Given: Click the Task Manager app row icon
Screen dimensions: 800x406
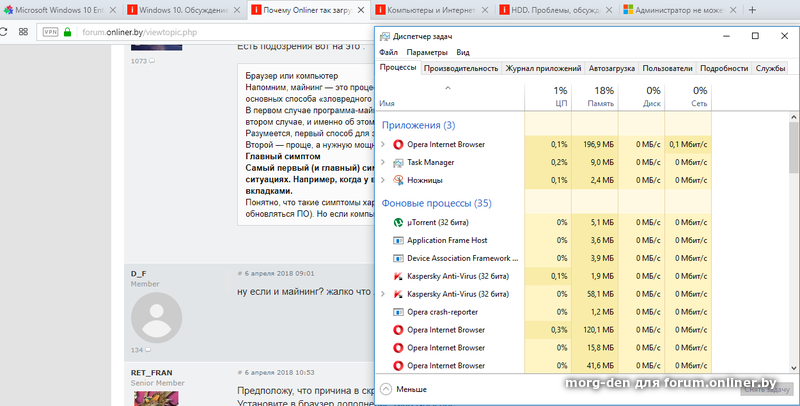Looking at the screenshot, I should click(x=398, y=163).
